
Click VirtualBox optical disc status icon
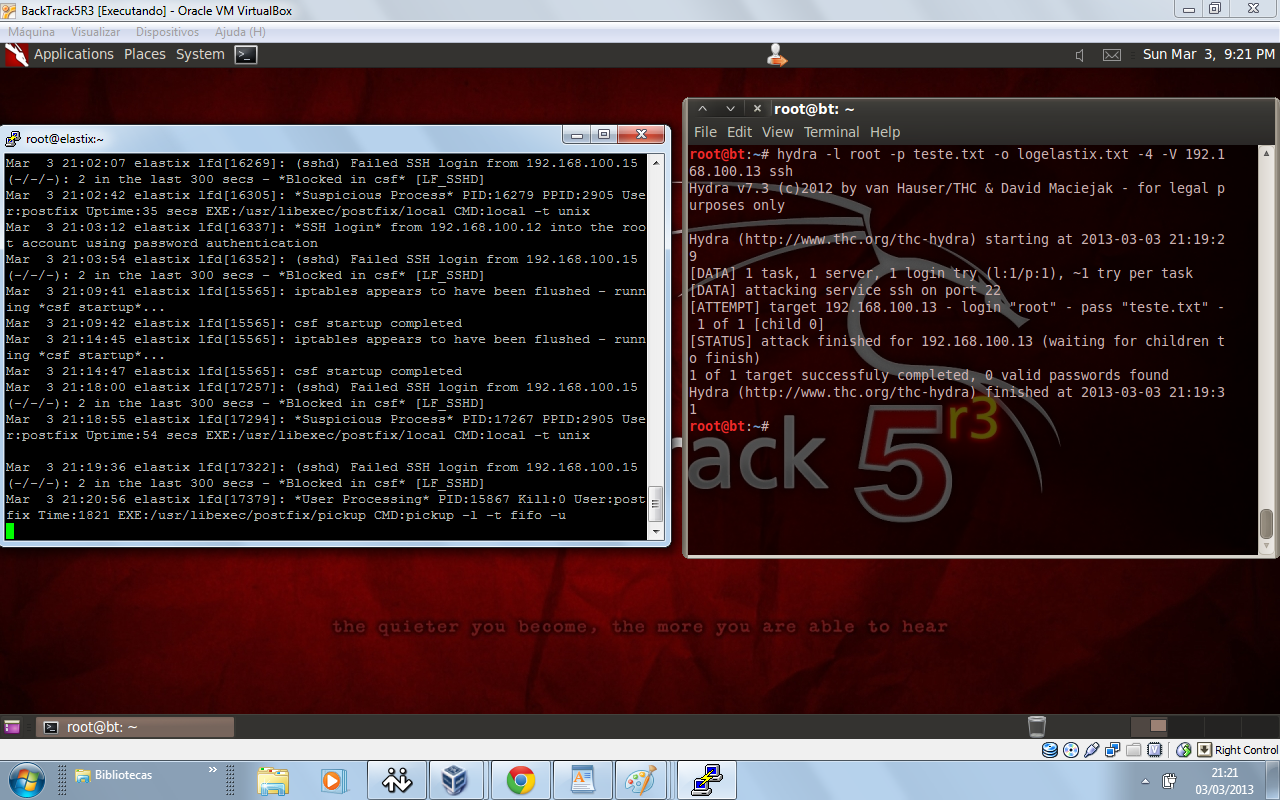tap(1071, 750)
